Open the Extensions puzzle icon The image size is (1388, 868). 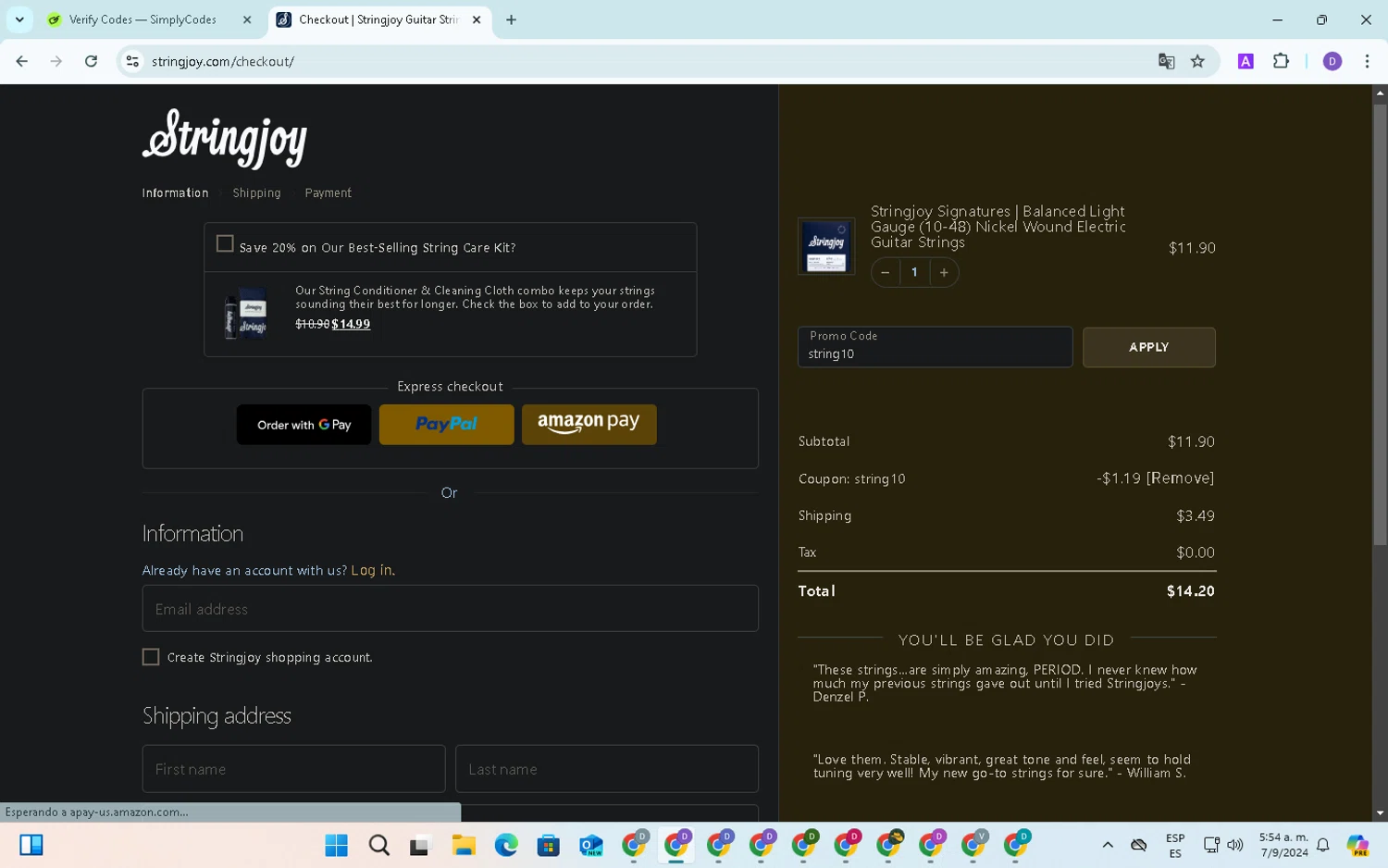[1281, 61]
